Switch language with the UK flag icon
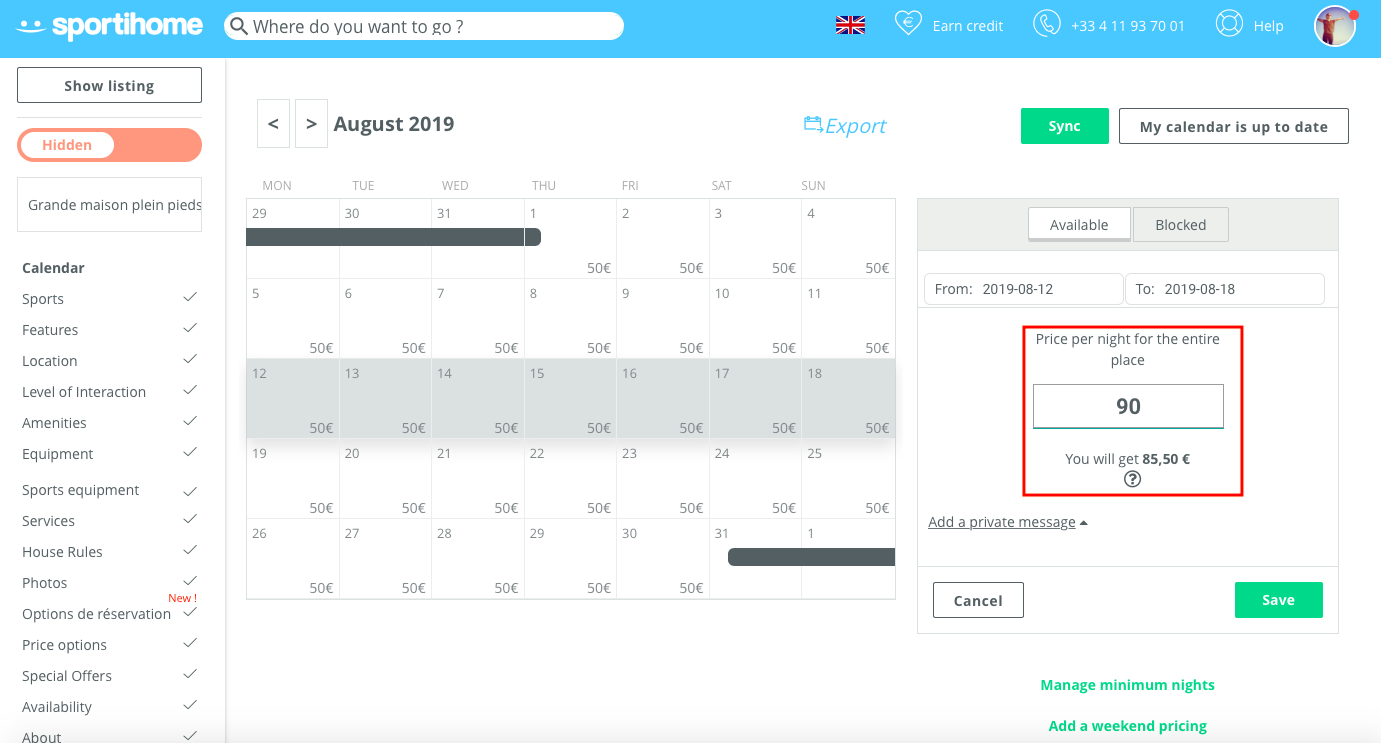 tap(850, 26)
